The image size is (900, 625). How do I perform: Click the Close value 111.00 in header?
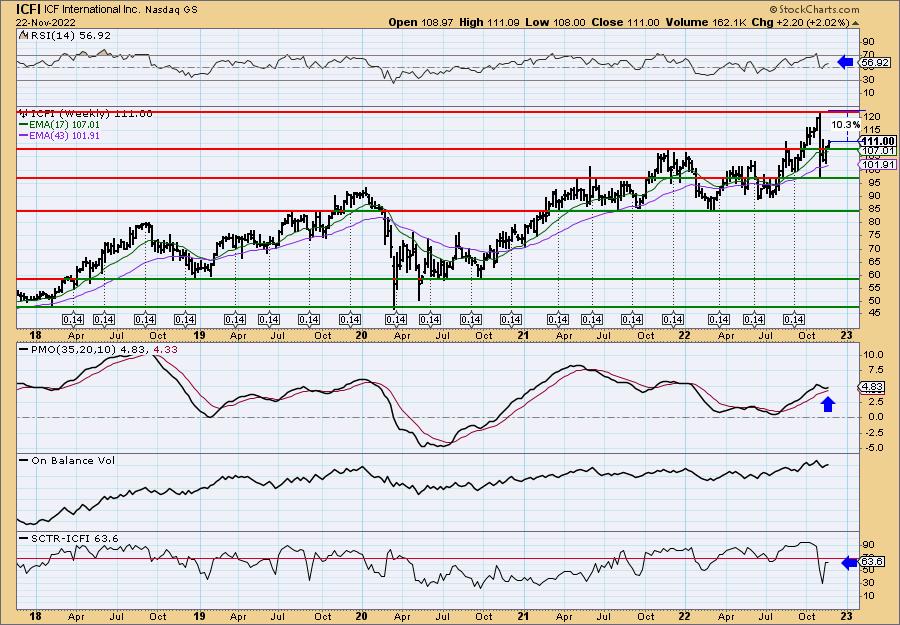[645, 22]
